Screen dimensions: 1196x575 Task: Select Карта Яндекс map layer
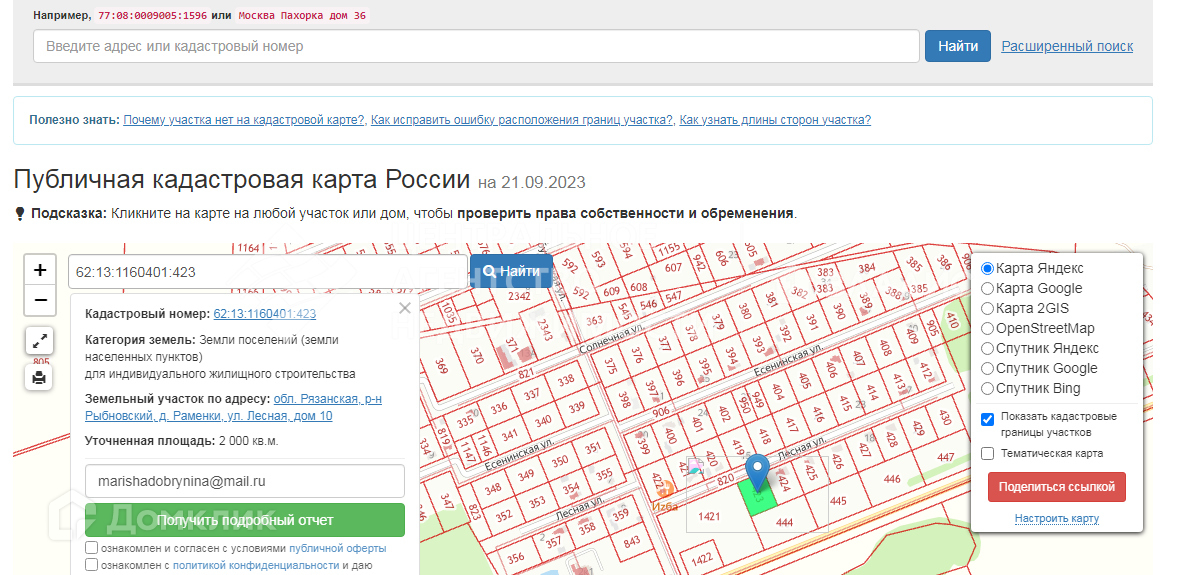(987, 268)
